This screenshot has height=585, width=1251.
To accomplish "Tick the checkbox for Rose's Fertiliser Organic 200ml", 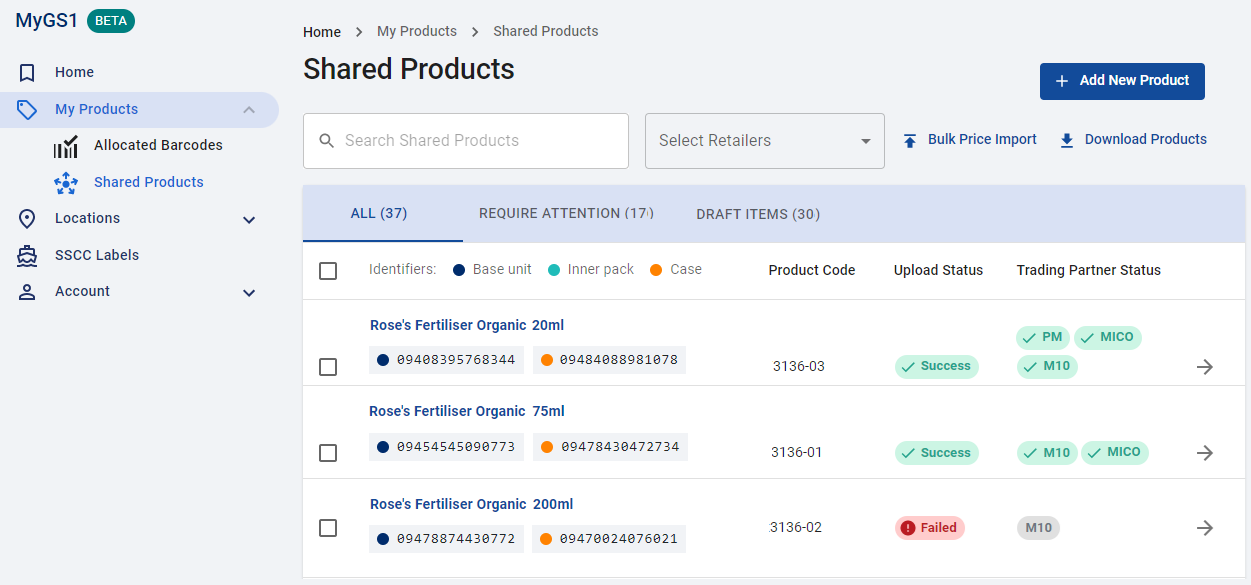I will [x=328, y=528].
